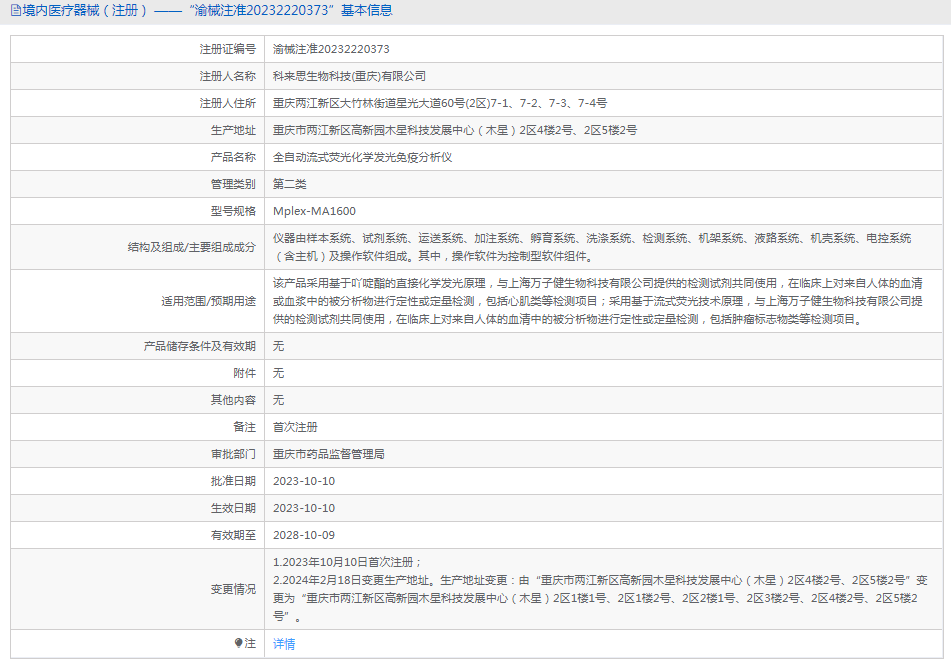Click the 结构及组成/主要组成成分 label
951x665 pixels.
pyautogui.click(x=192, y=247)
